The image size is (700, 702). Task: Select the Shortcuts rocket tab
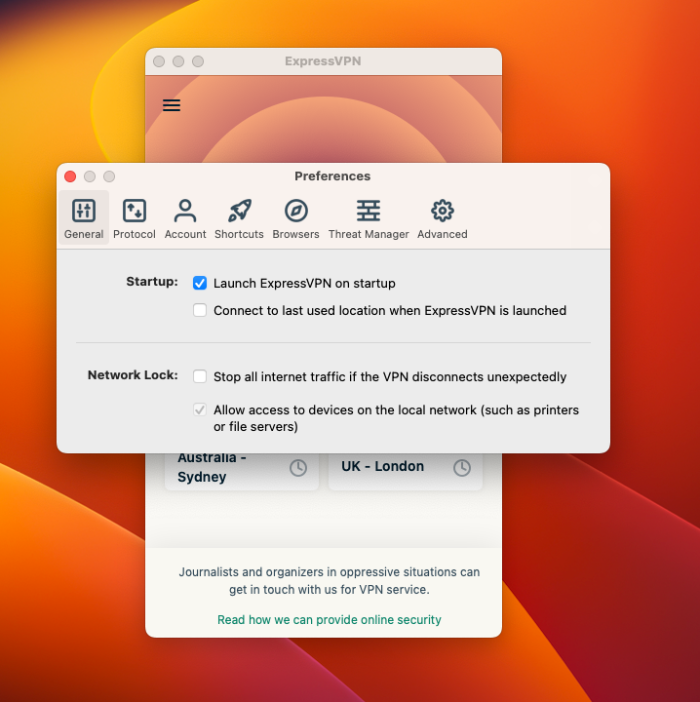coord(239,218)
